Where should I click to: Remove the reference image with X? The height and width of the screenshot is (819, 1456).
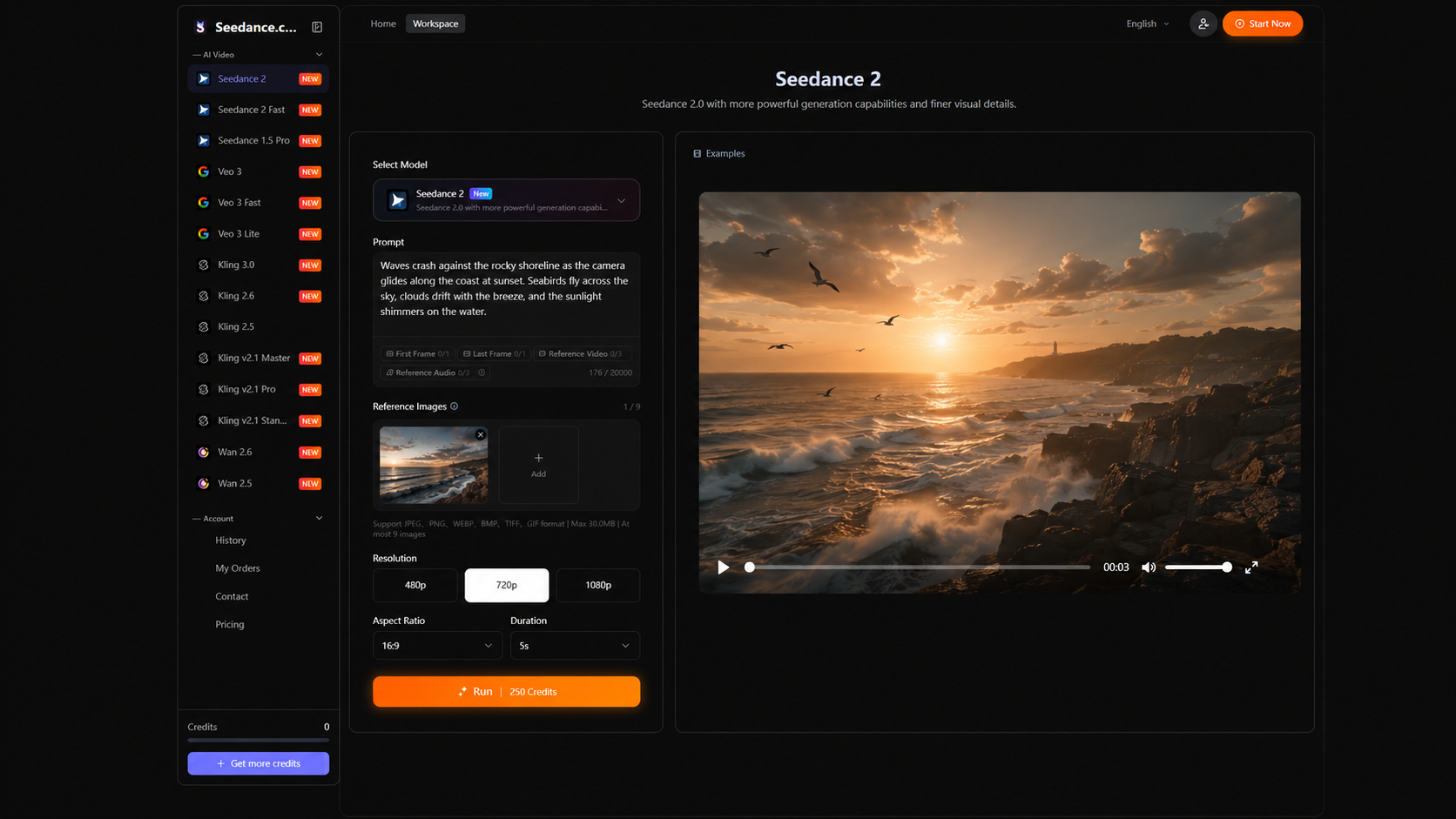(481, 434)
